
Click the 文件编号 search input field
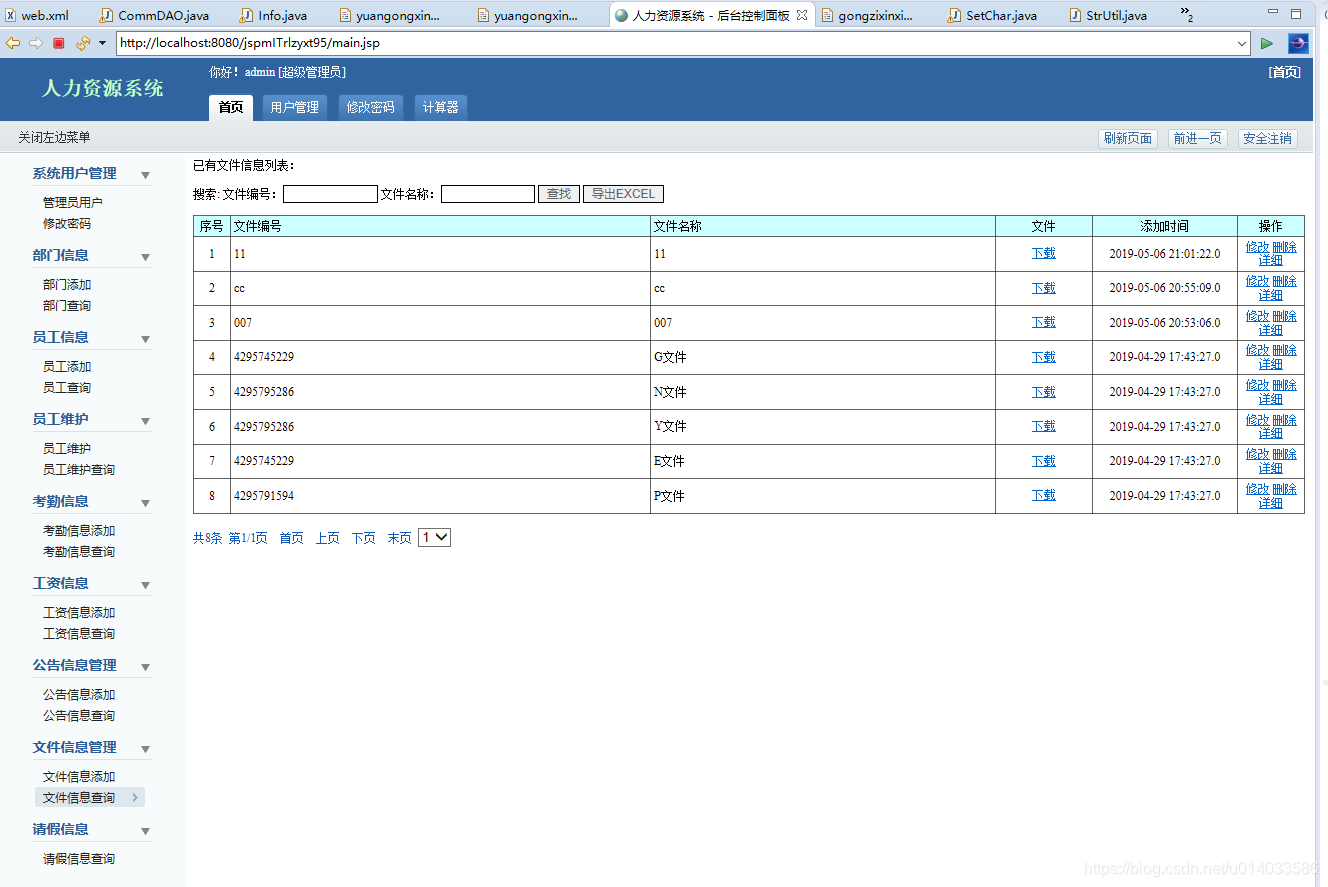coord(330,194)
